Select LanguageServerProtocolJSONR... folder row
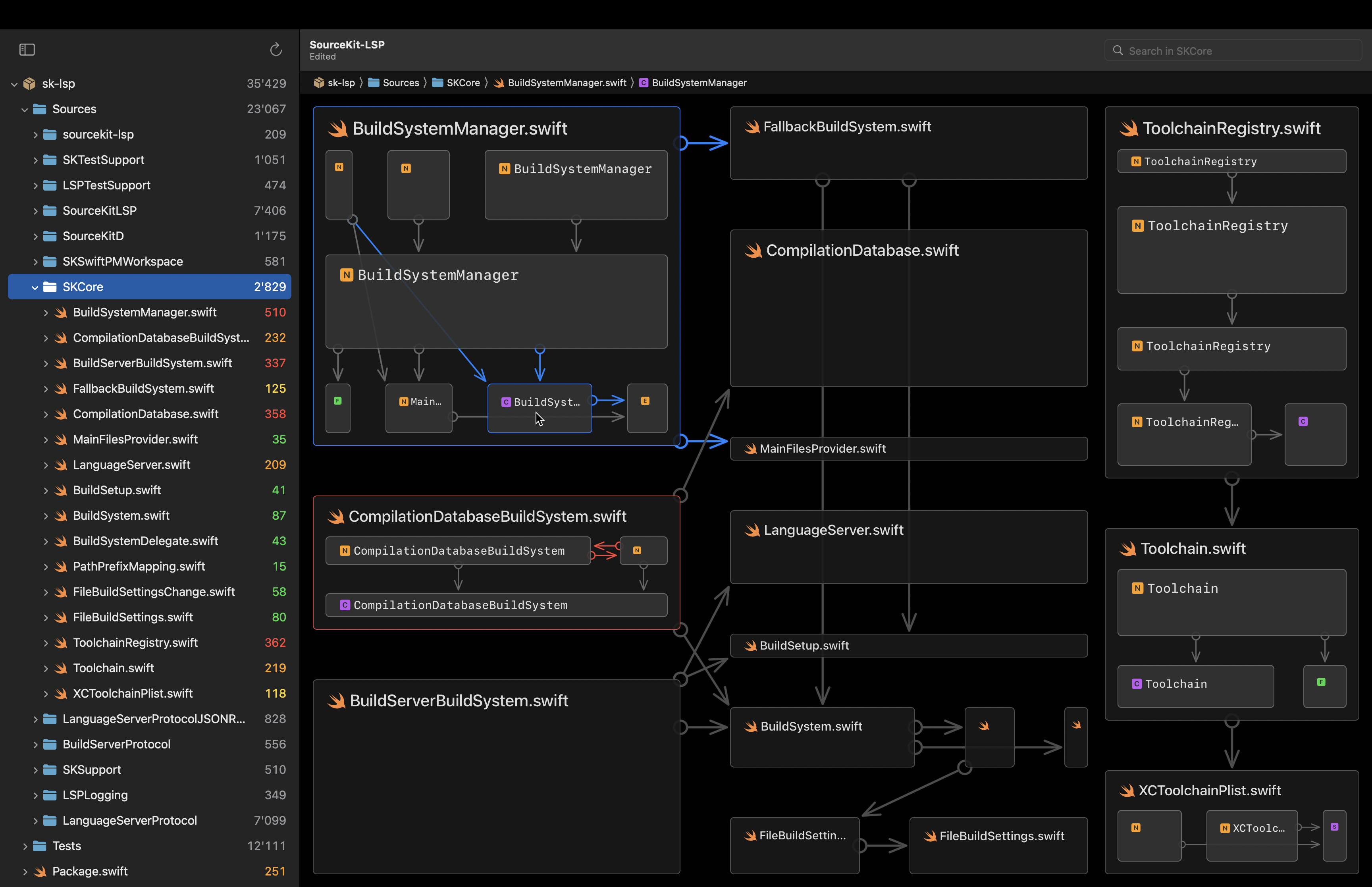This screenshot has width=1372, height=887. (x=150, y=719)
